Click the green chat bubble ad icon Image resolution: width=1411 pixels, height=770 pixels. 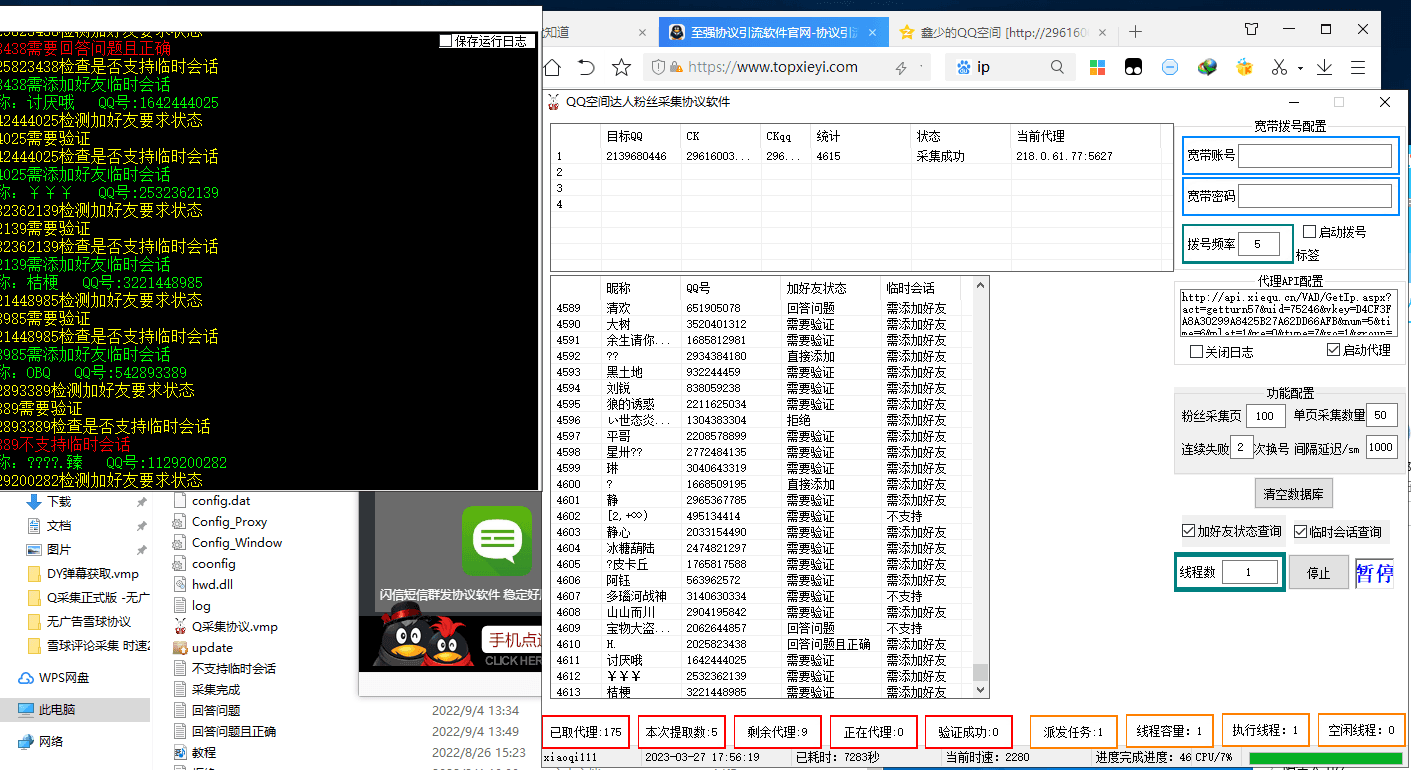497,541
